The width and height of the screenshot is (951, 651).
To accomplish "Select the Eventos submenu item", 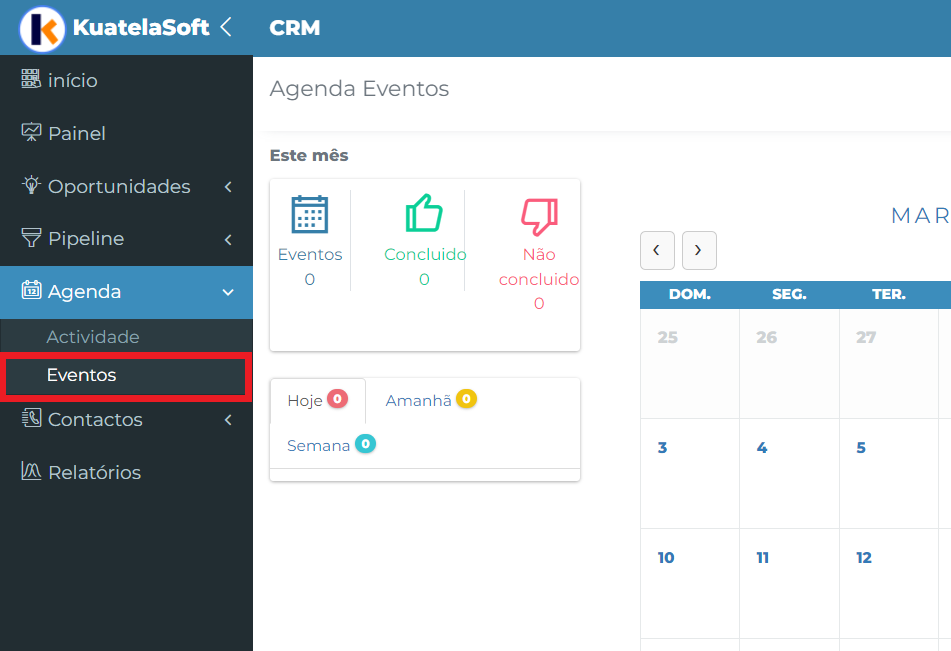I will [126, 376].
